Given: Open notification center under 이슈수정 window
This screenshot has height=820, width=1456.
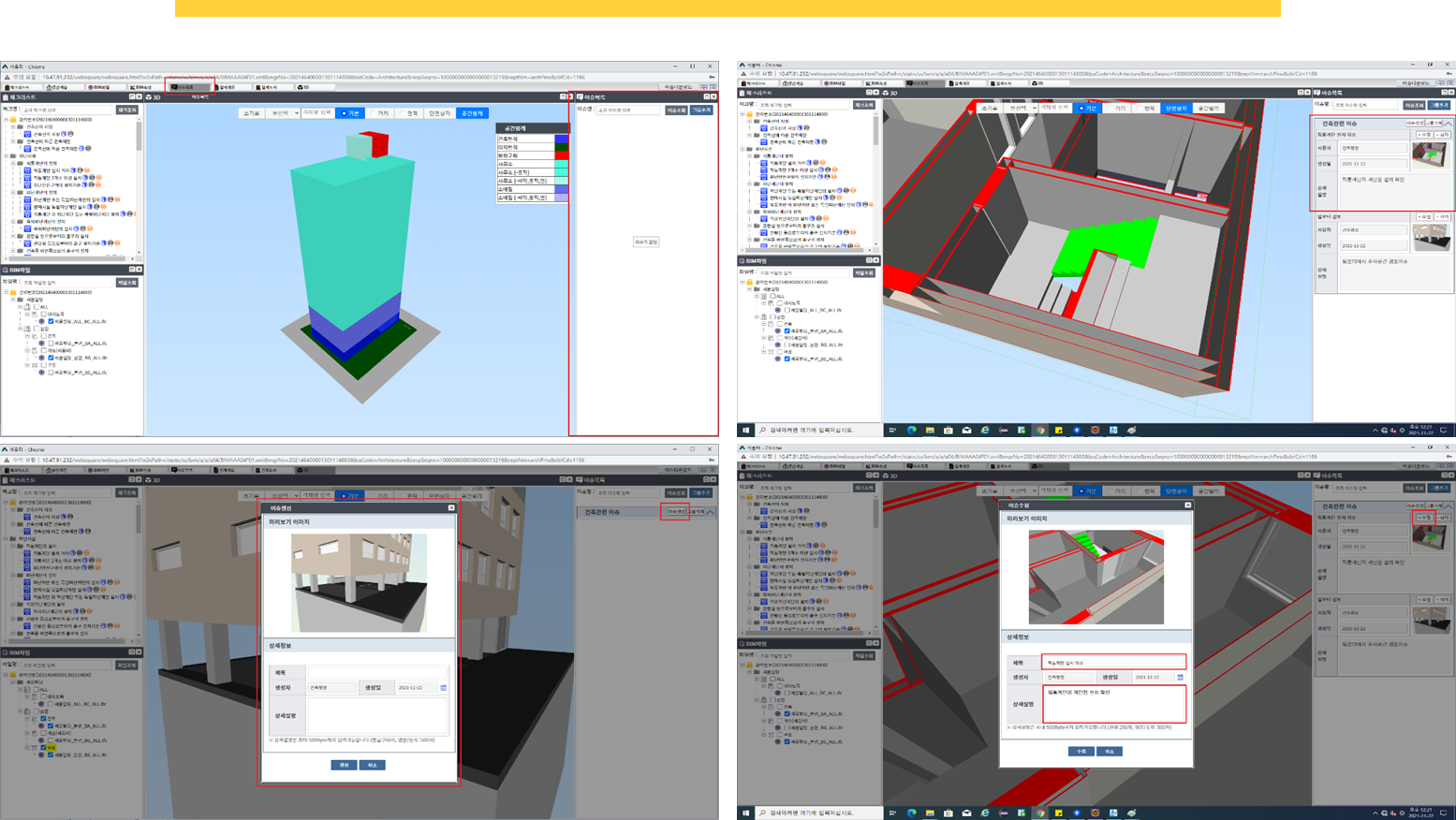Looking at the screenshot, I should pyautogui.click(x=1444, y=813).
